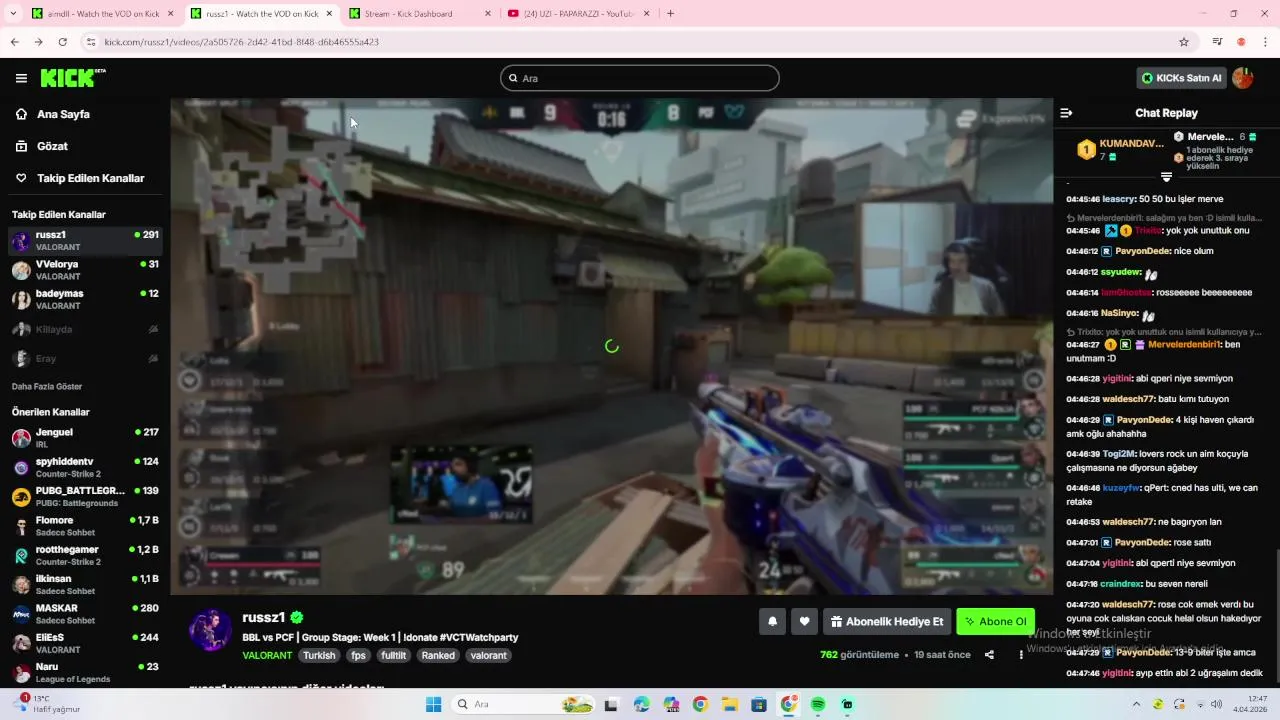Click KICKs Satın Al button
1280x720 pixels.
pyautogui.click(x=1181, y=78)
